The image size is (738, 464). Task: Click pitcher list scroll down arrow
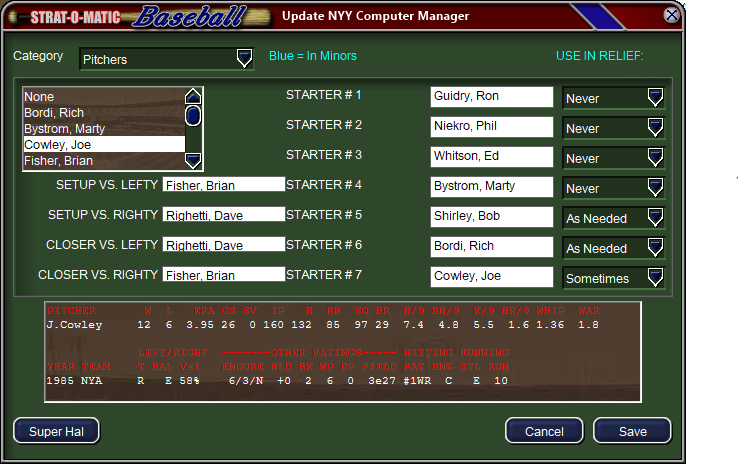tap(193, 160)
